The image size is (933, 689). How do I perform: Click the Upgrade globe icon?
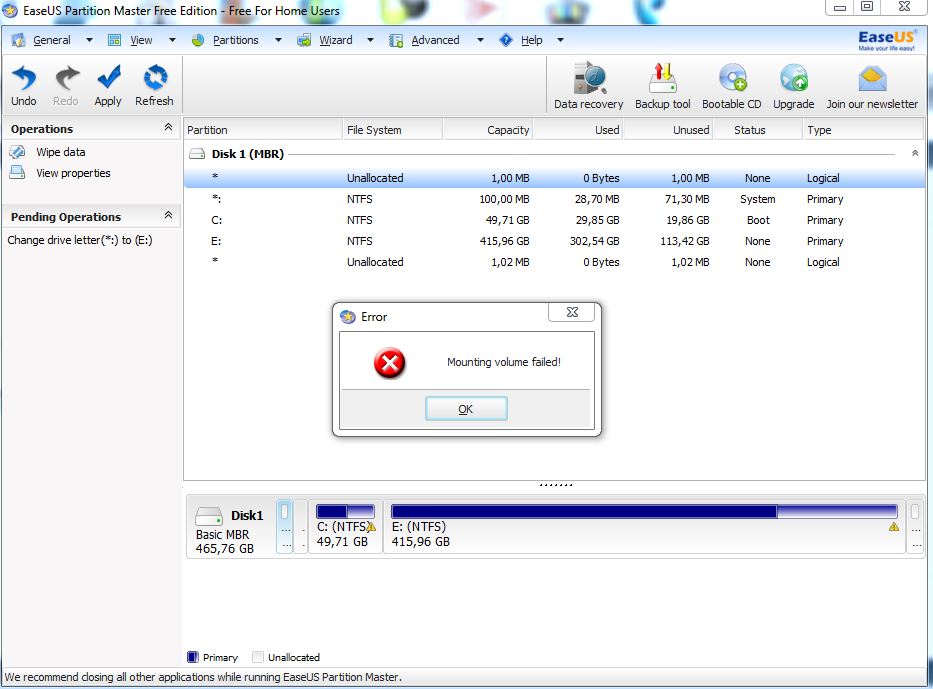pos(793,79)
